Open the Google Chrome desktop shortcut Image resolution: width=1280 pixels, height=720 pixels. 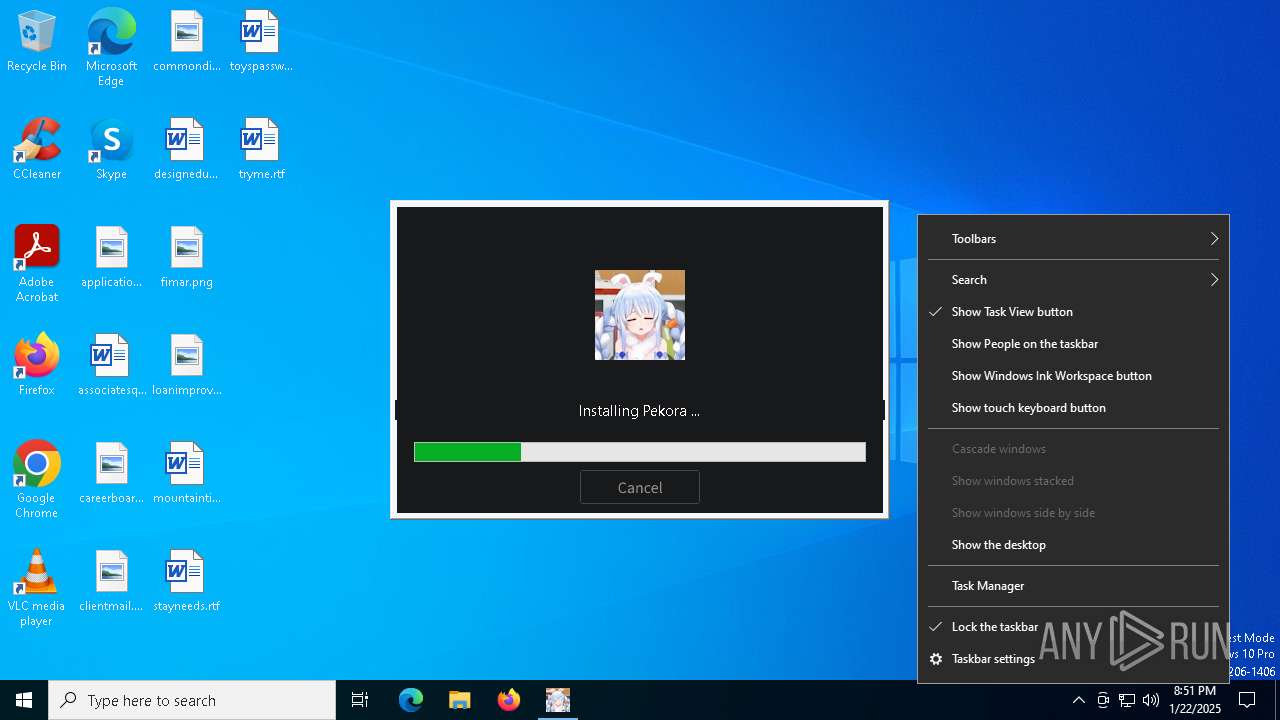point(37,480)
